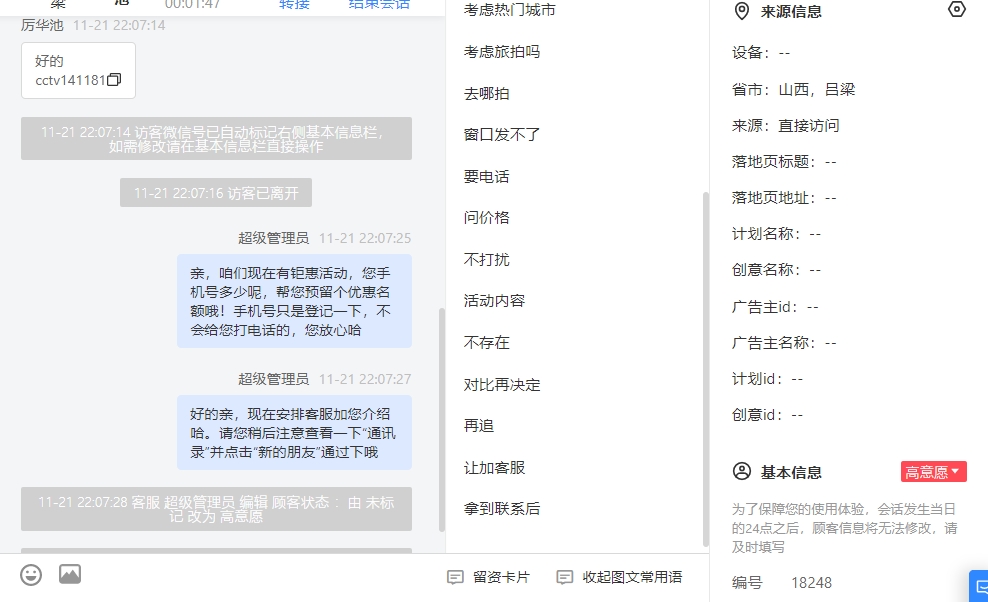Click the 顾客状态 changed to 高意愿 notice
This screenshot has height=602, width=988.
coord(216,509)
